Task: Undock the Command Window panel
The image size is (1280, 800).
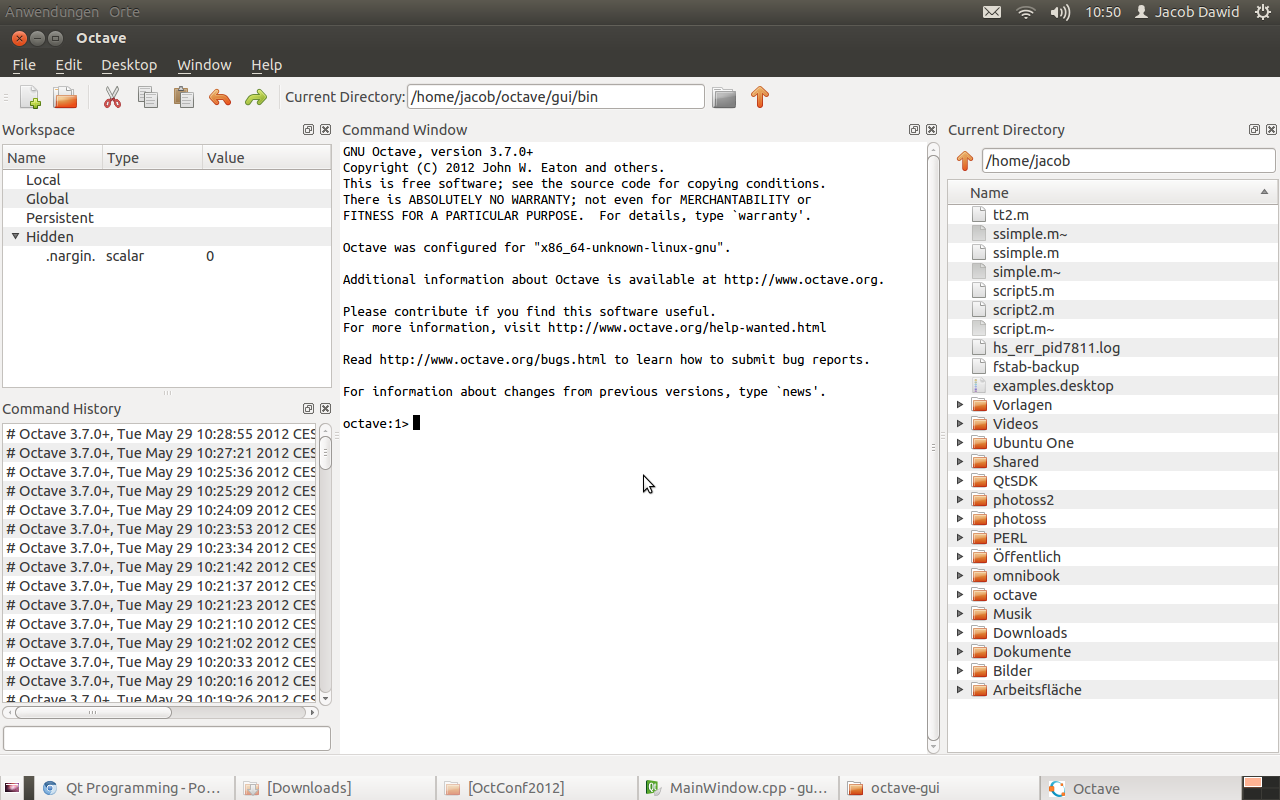Action: 914,130
